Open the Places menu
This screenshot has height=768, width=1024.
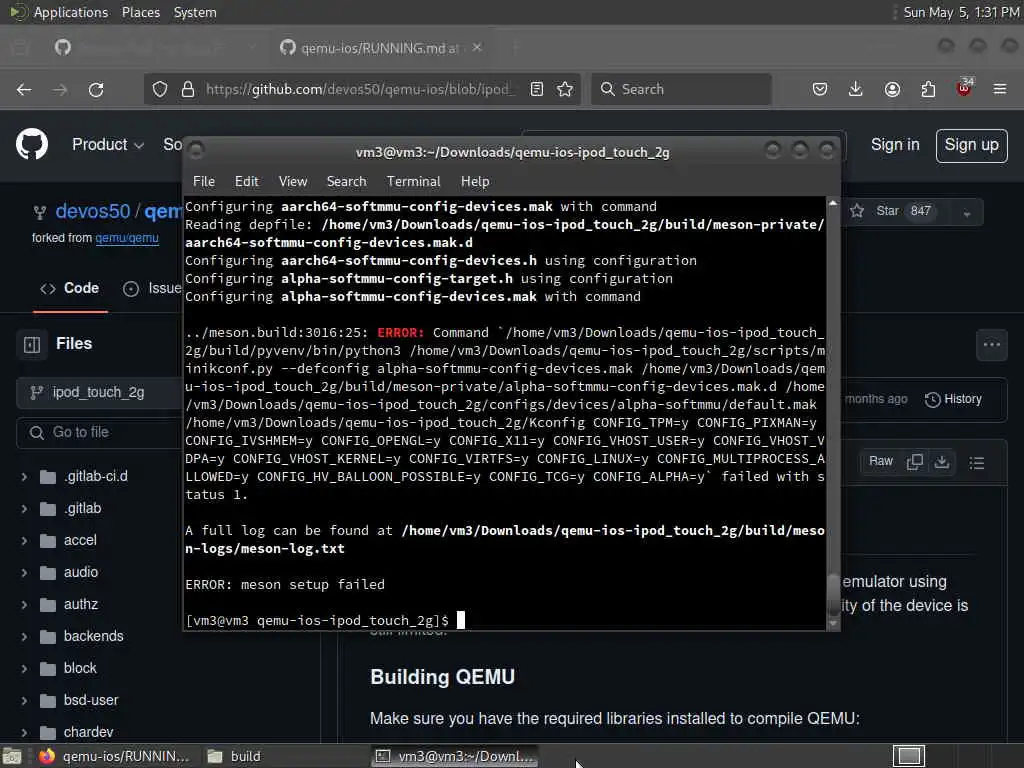[140, 12]
